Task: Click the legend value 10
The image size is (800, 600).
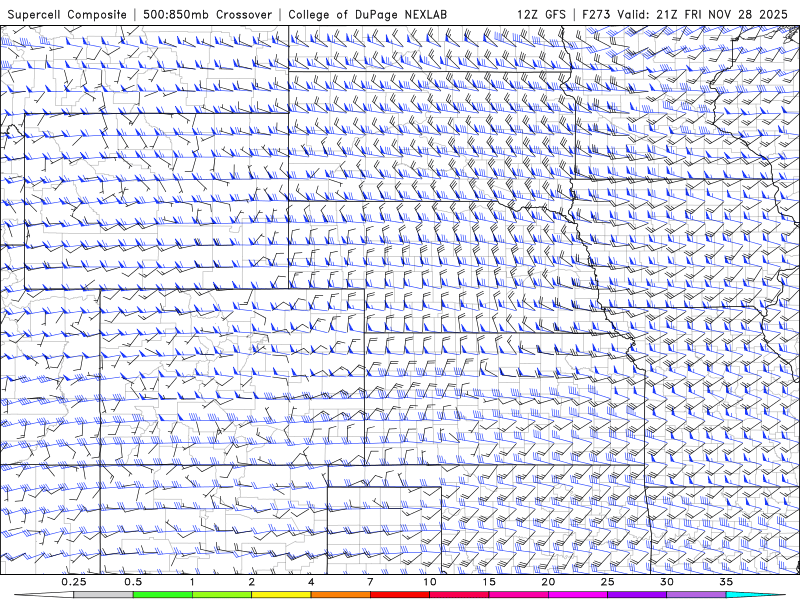Action: point(430,582)
